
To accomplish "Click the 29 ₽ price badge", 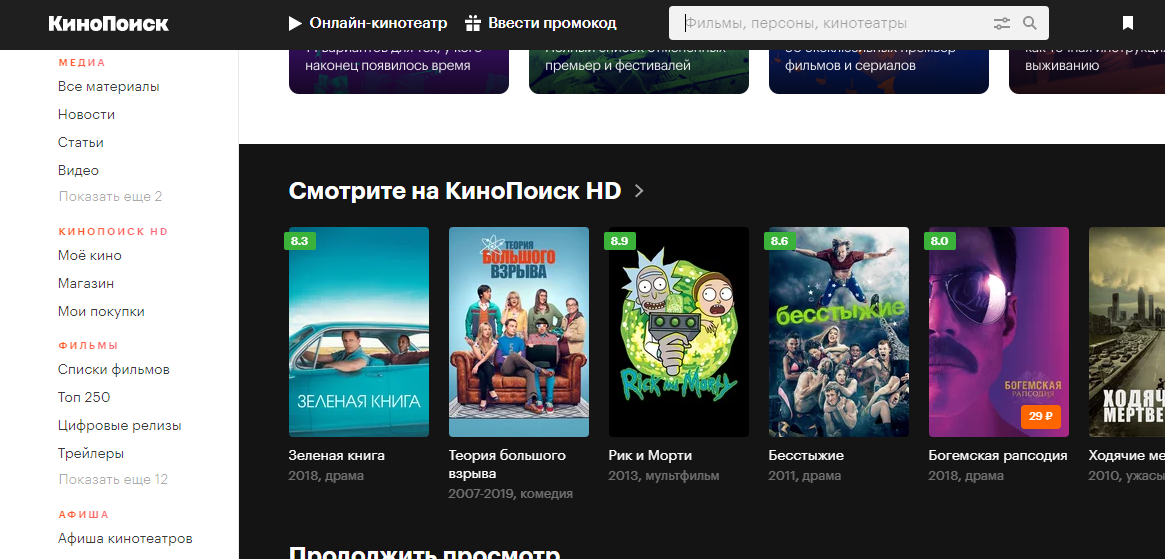I will click(x=1041, y=416).
